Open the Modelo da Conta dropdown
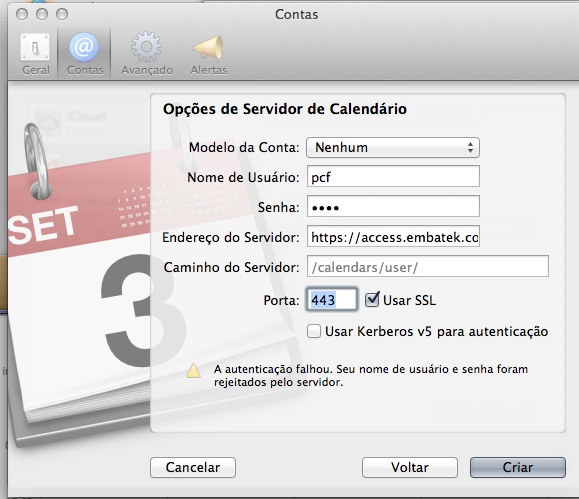Screen dimensions: 579x499 393,147
